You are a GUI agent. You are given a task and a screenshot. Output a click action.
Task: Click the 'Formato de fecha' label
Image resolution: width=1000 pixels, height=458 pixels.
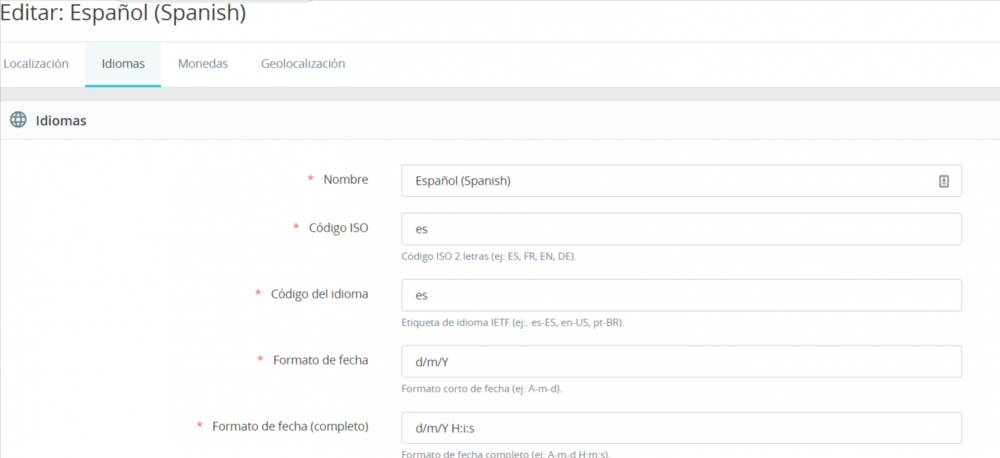point(321,360)
